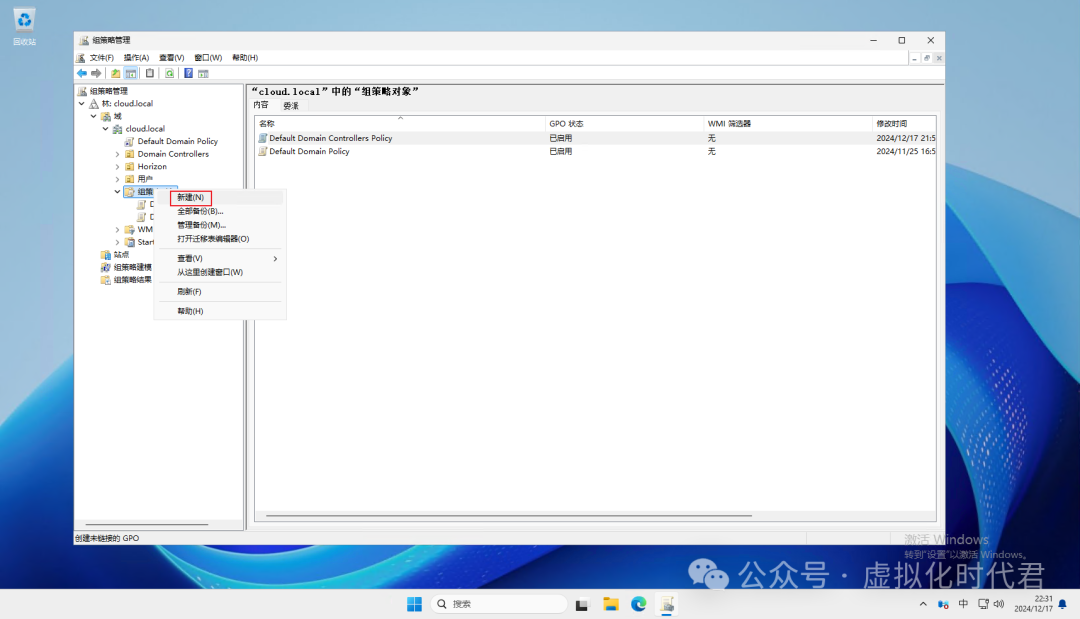Click the Up one level toolbar icon
This screenshot has height=619, width=1080.
[x=116, y=73]
